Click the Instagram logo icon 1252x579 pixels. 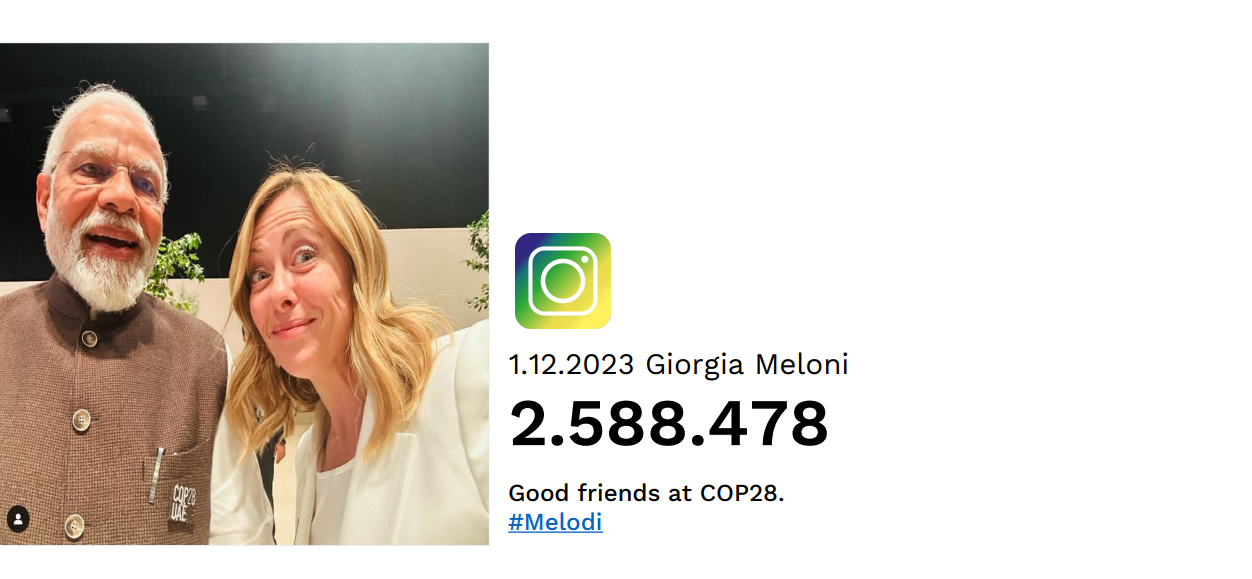[x=562, y=281]
